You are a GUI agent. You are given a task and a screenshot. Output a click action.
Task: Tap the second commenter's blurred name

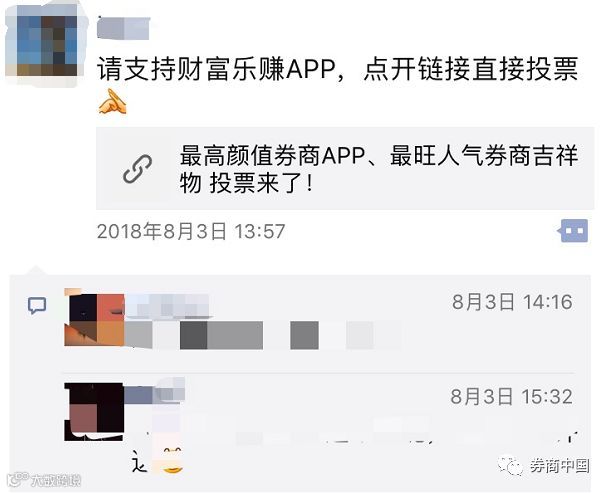[x=155, y=392]
